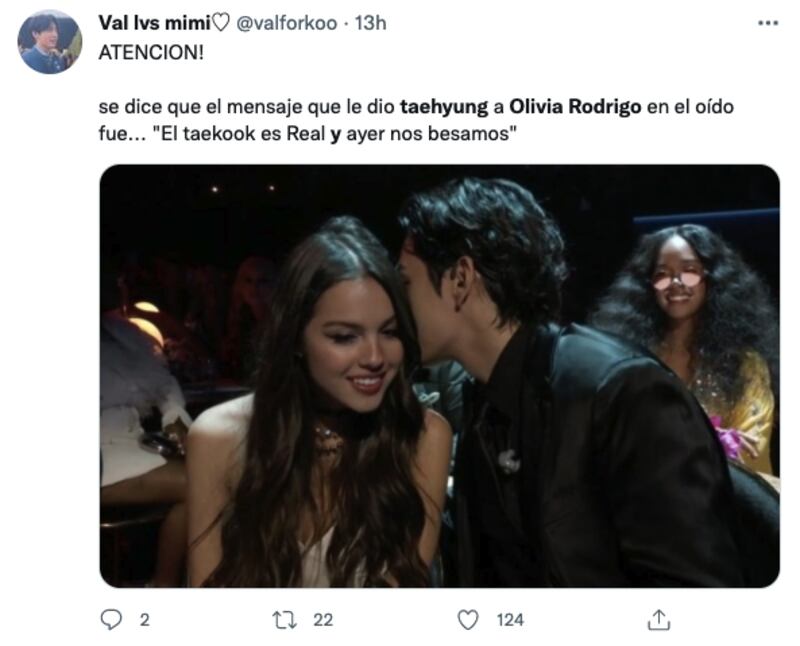This screenshot has height=646, width=800.
Task: Click the retweet count showing 22
Action: (x=322, y=620)
